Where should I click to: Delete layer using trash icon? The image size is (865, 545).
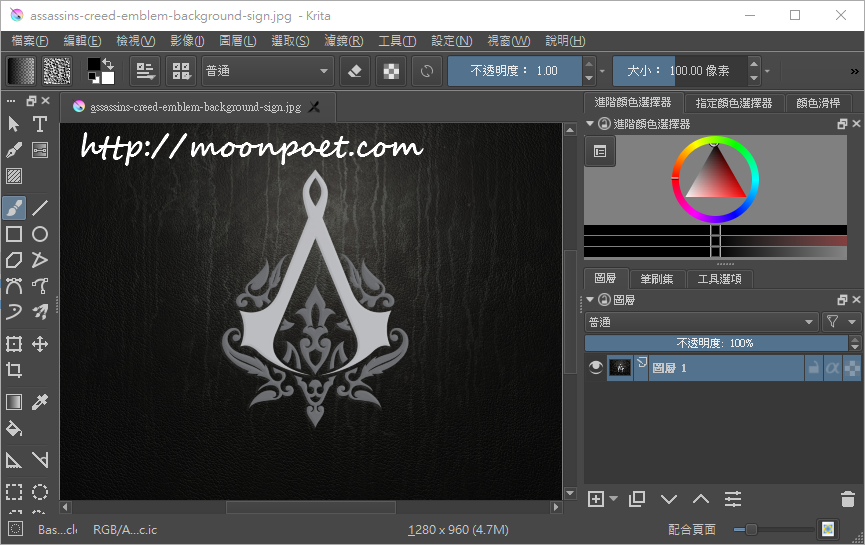pos(847,499)
